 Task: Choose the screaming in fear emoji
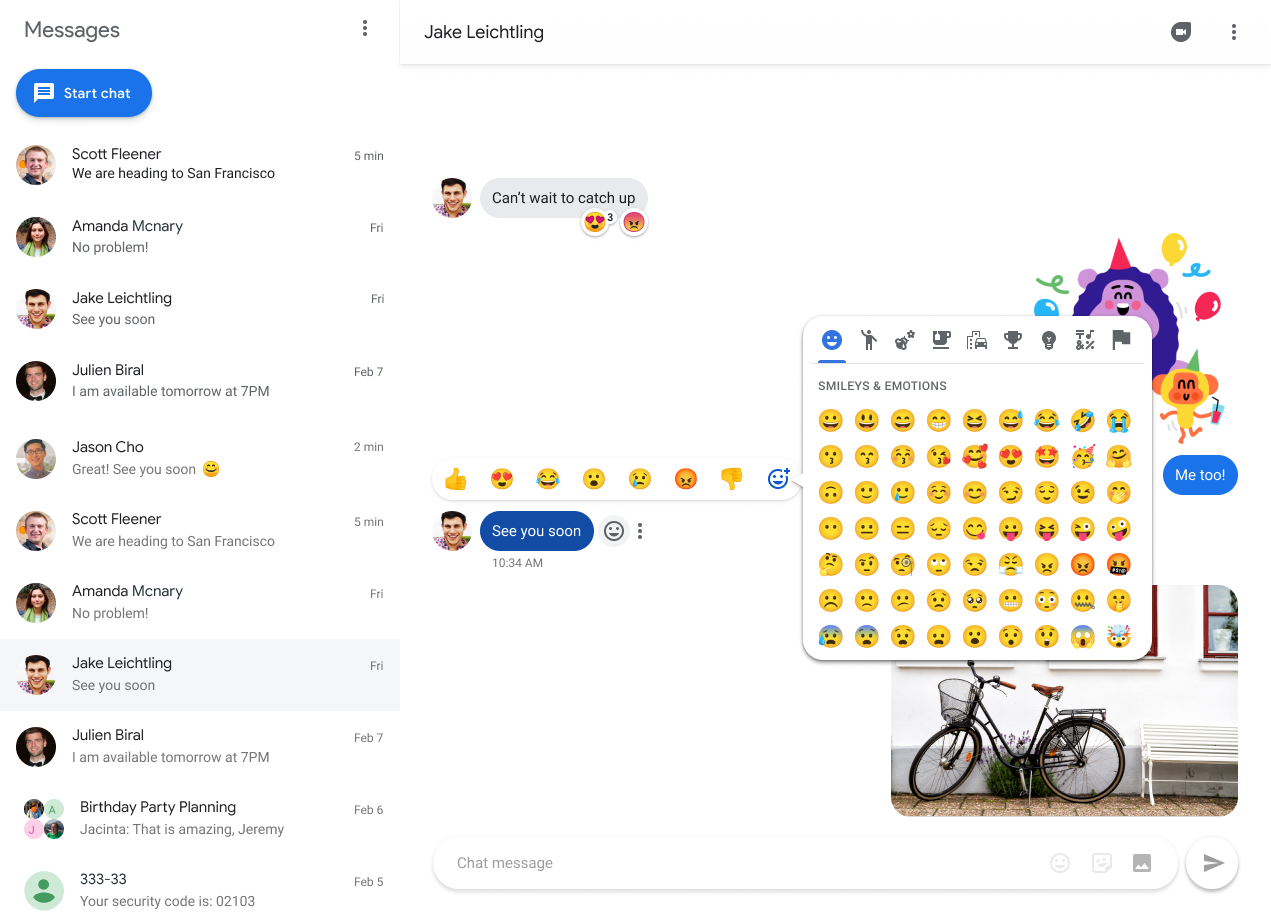pos(1083,637)
